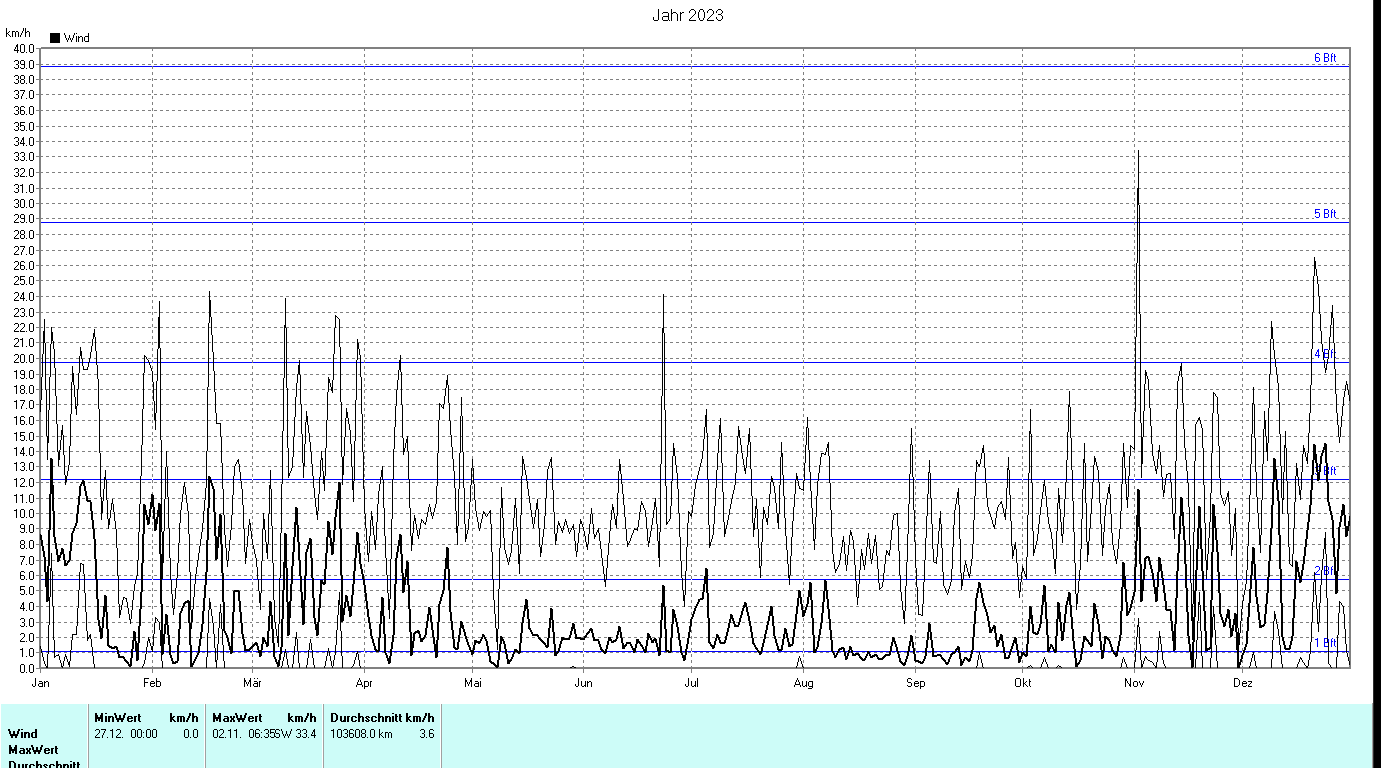
Task: Click the "Jan" month label on the x-axis
Action: point(41,683)
